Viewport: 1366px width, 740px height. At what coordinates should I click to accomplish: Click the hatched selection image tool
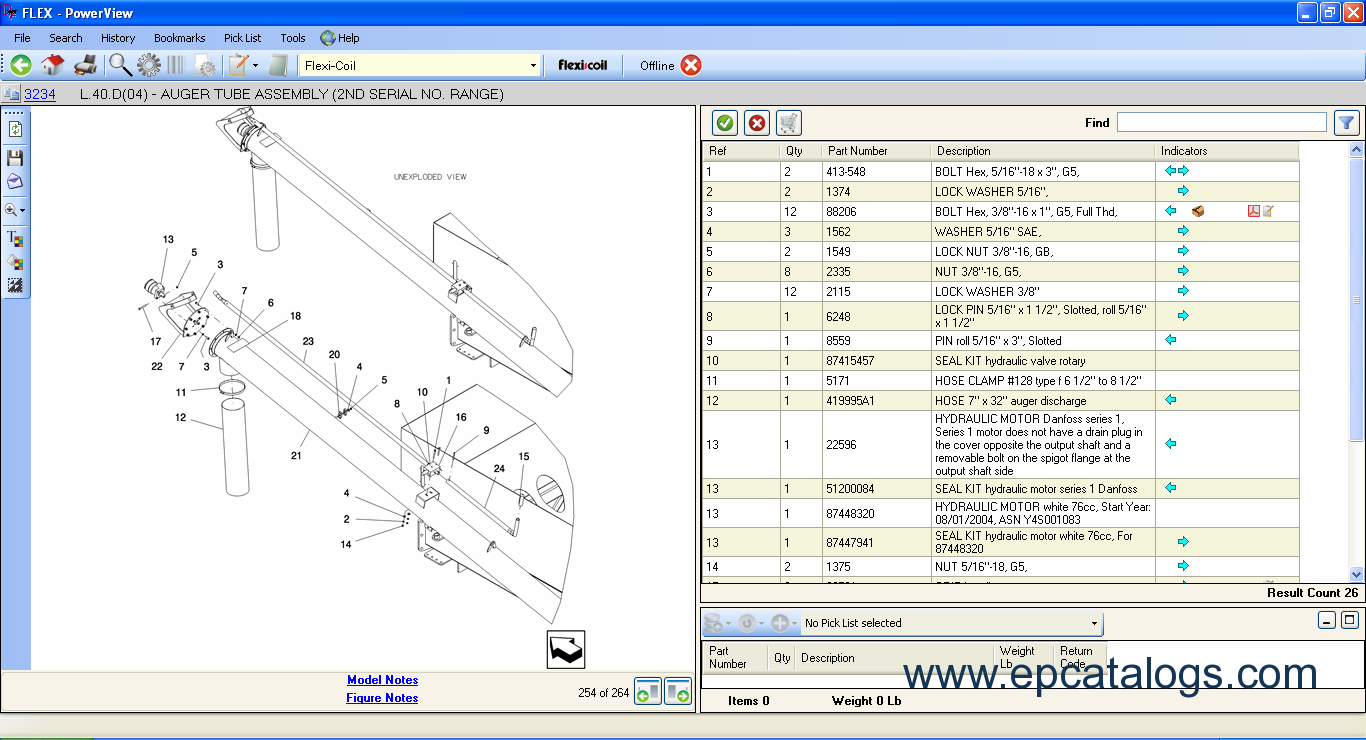[x=14, y=286]
